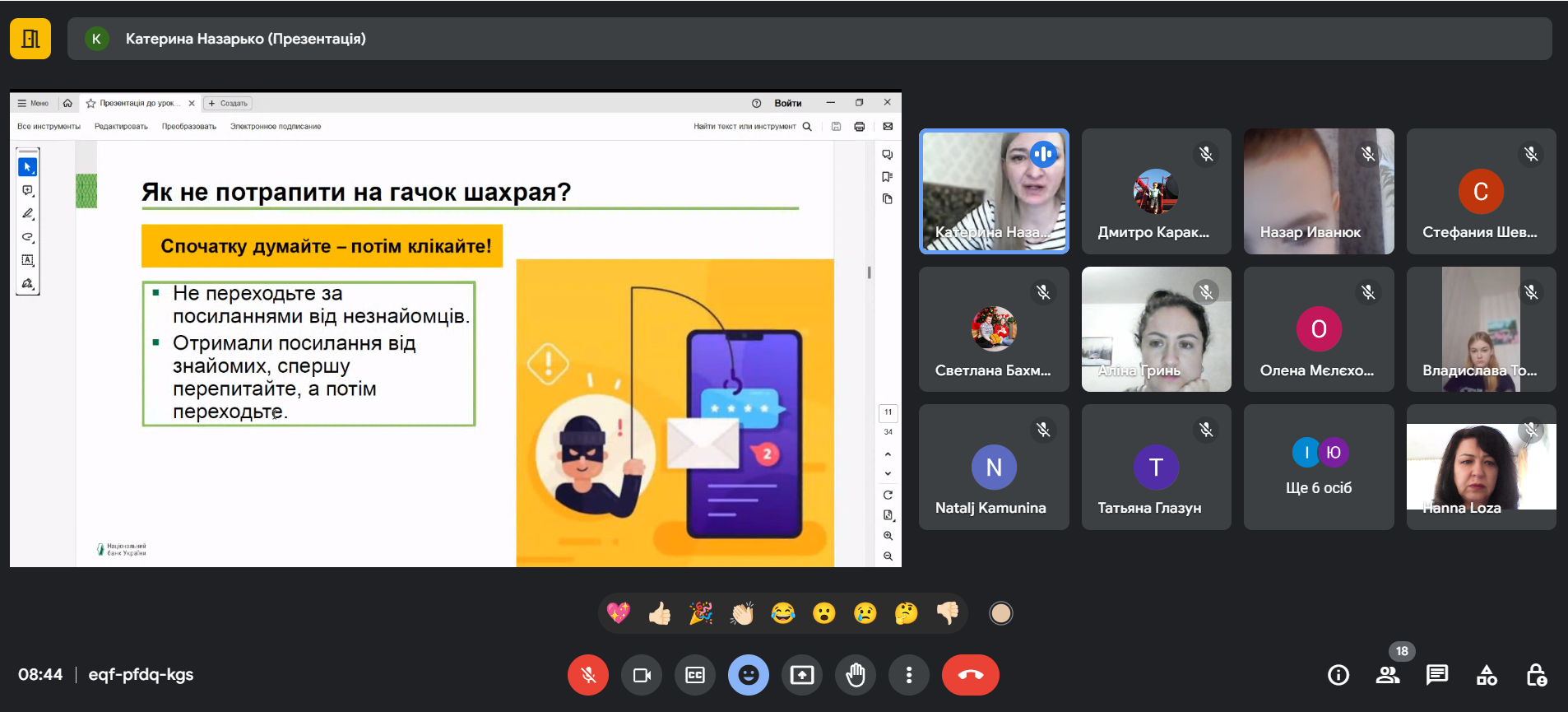The width and height of the screenshot is (1568, 712).
Task: Open more options three-dot menu
Action: point(908,675)
